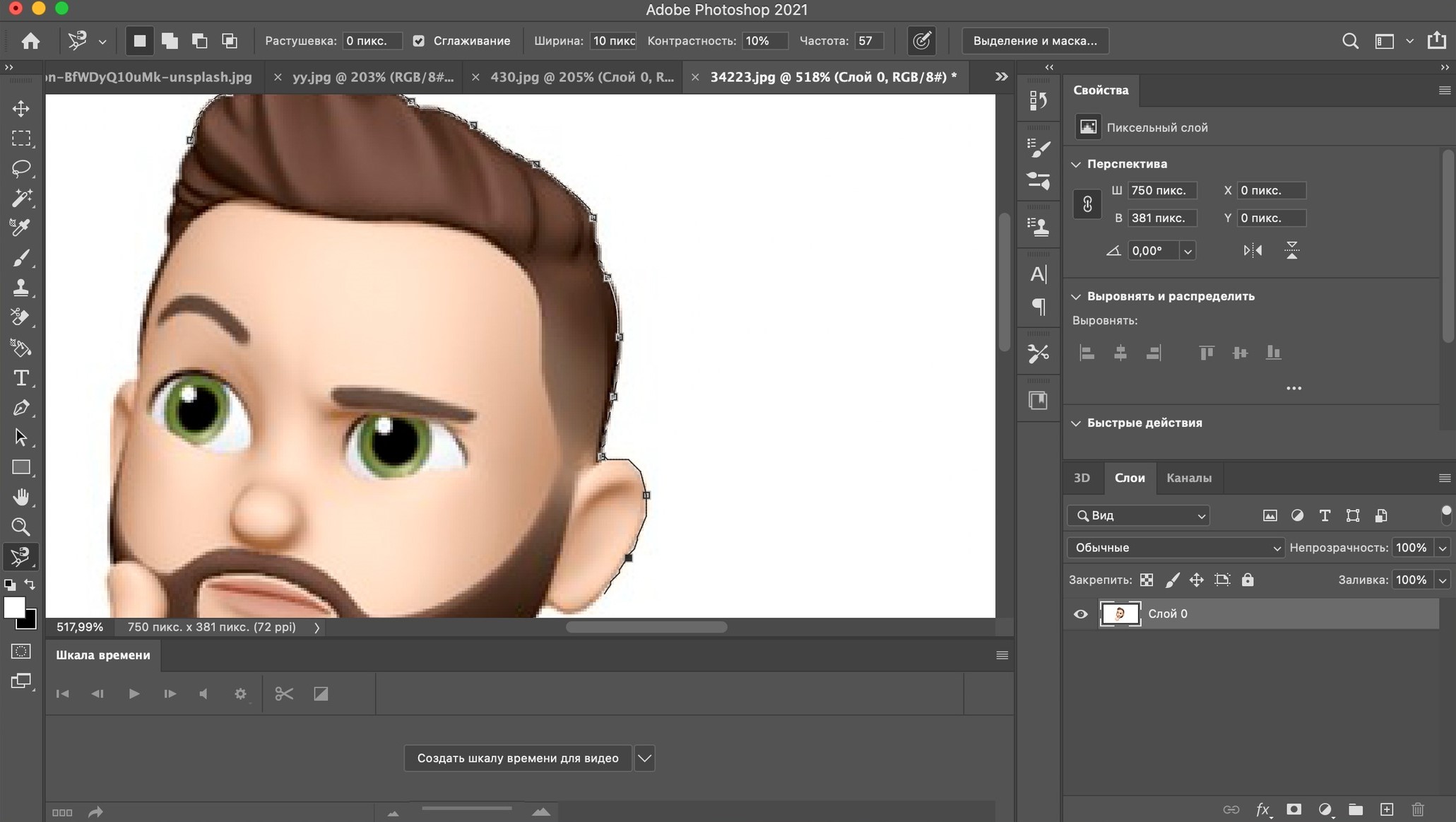
Task: Click the Magic Wand tool
Action: pos(22,198)
